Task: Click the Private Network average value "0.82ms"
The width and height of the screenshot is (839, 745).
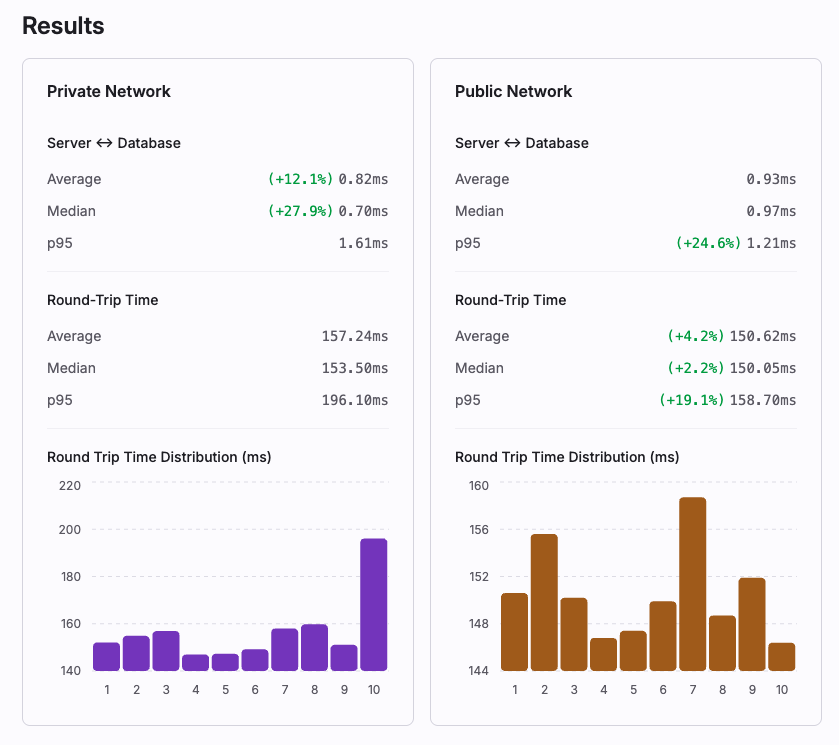Action: pos(363,179)
